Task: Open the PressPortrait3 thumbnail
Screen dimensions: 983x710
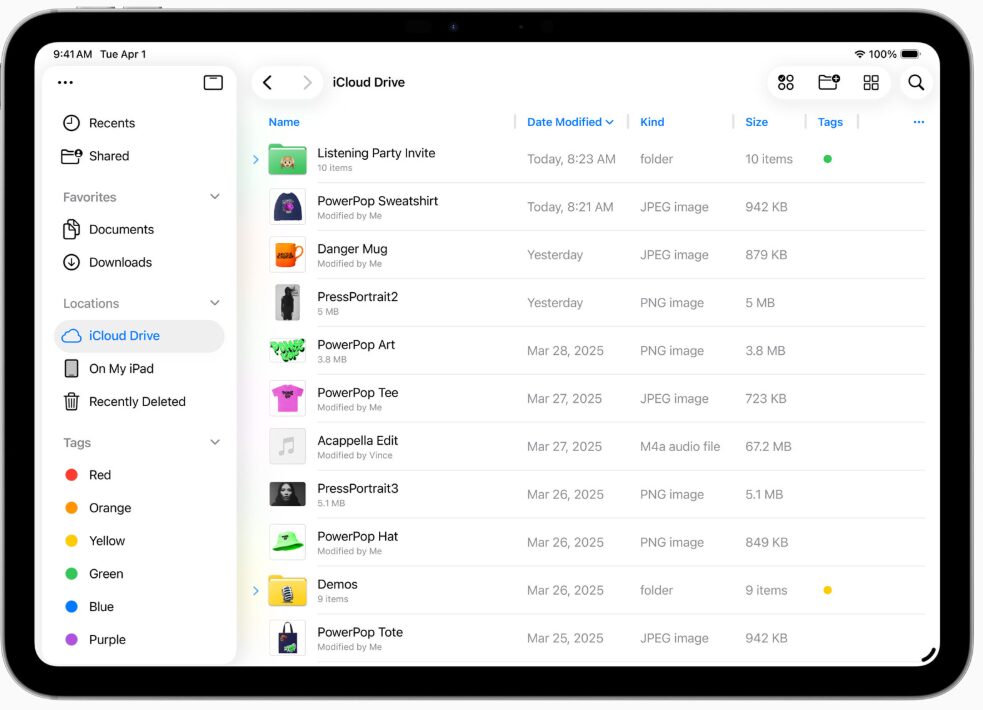Action: pyautogui.click(x=287, y=494)
